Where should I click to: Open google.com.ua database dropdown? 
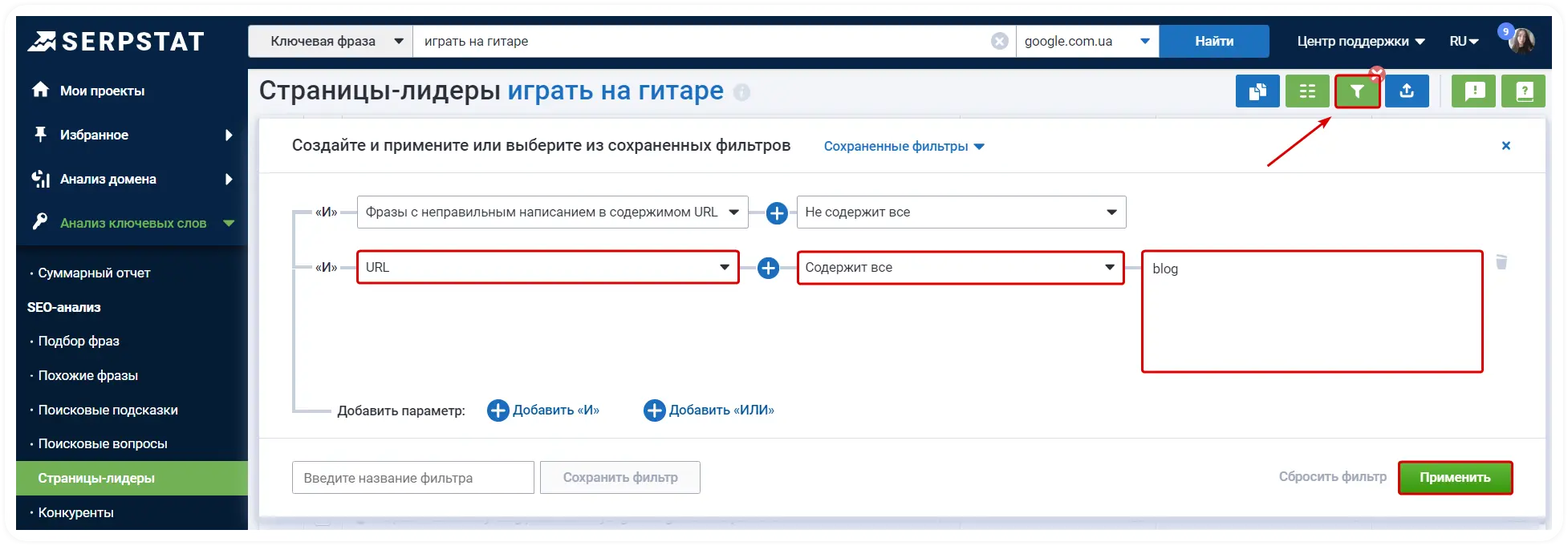[x=1087, y=41]
